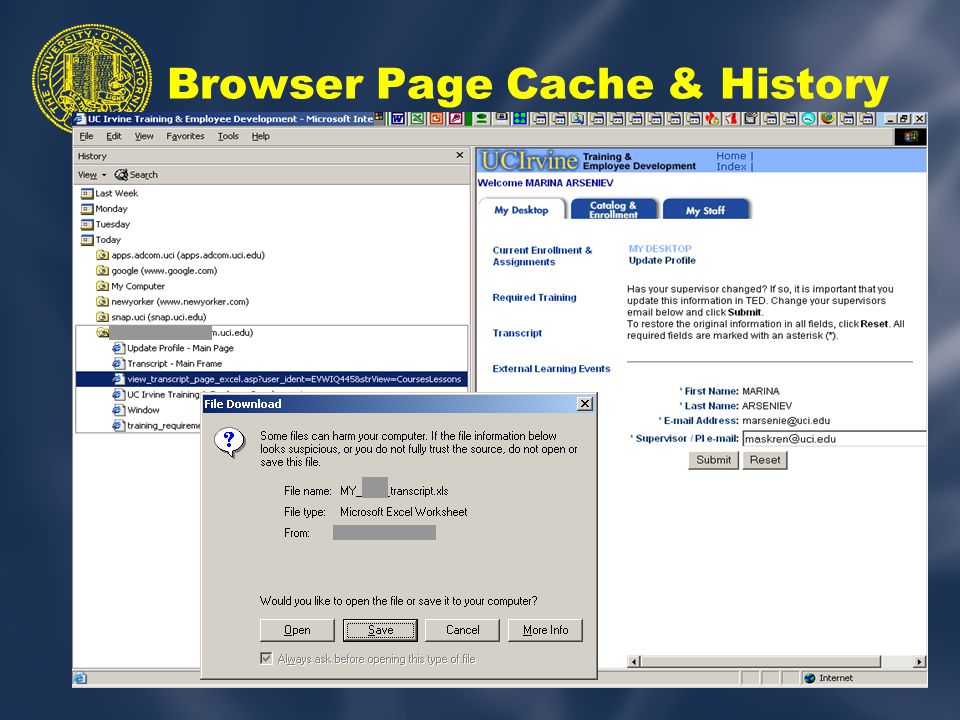This screenshot has width=960, height=720.
Task: Click the horizontal scrollbar left arrow
Action: (x=634, y=661)
